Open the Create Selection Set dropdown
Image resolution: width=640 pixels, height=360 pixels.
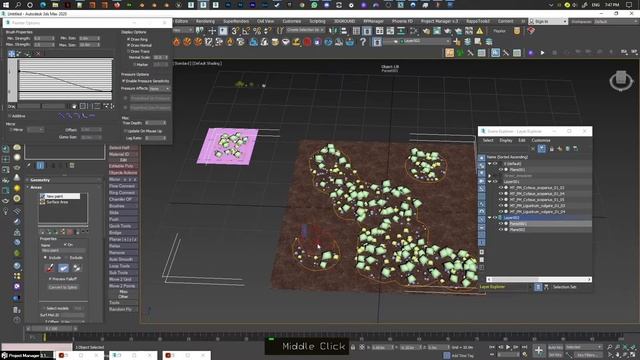coord(305,30)
